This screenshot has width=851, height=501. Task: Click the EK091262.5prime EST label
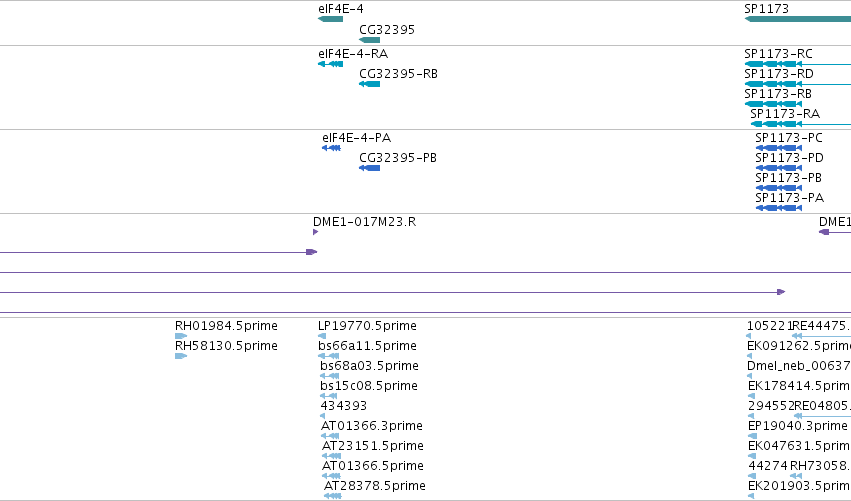799,346
